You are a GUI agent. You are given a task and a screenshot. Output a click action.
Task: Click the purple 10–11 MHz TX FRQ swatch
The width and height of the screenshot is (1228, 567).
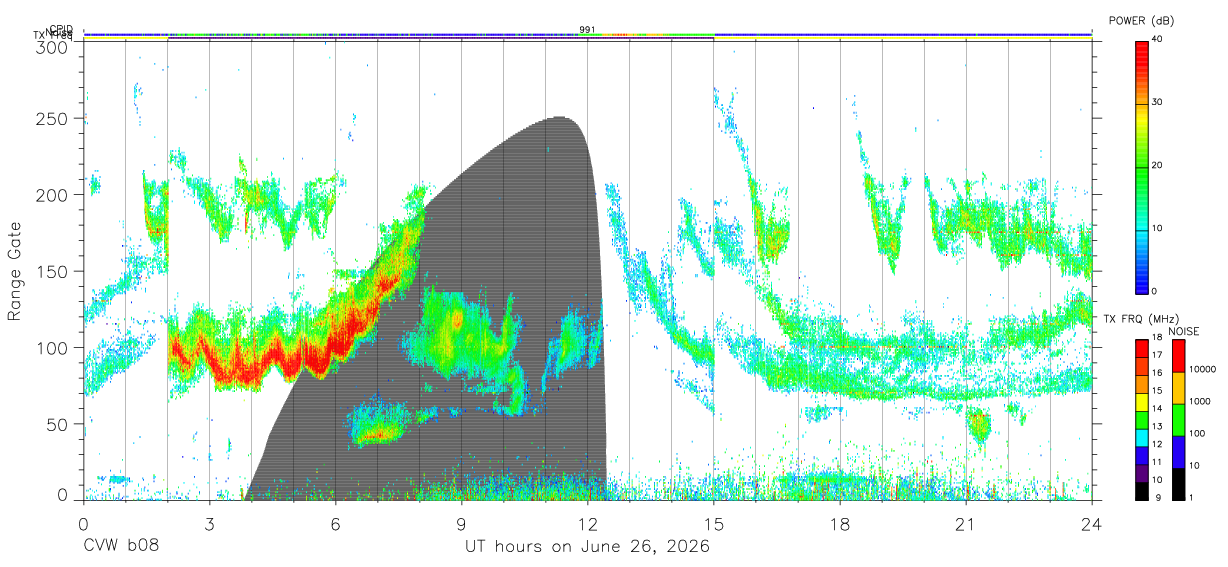click(1142, 473)
